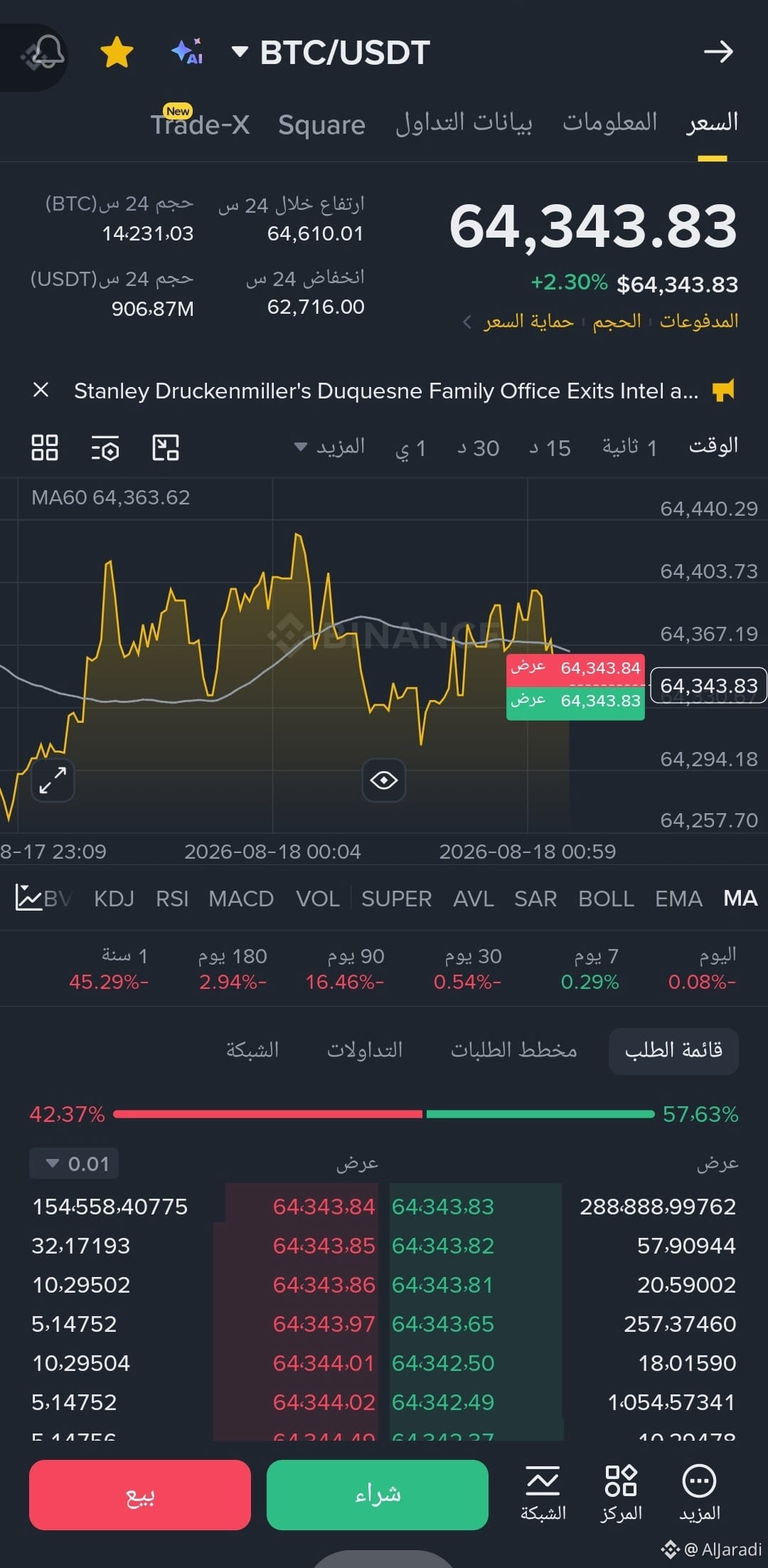768x1568 pixels.
Task: Tap the green شراء buy button
Action: [378, 1495]
